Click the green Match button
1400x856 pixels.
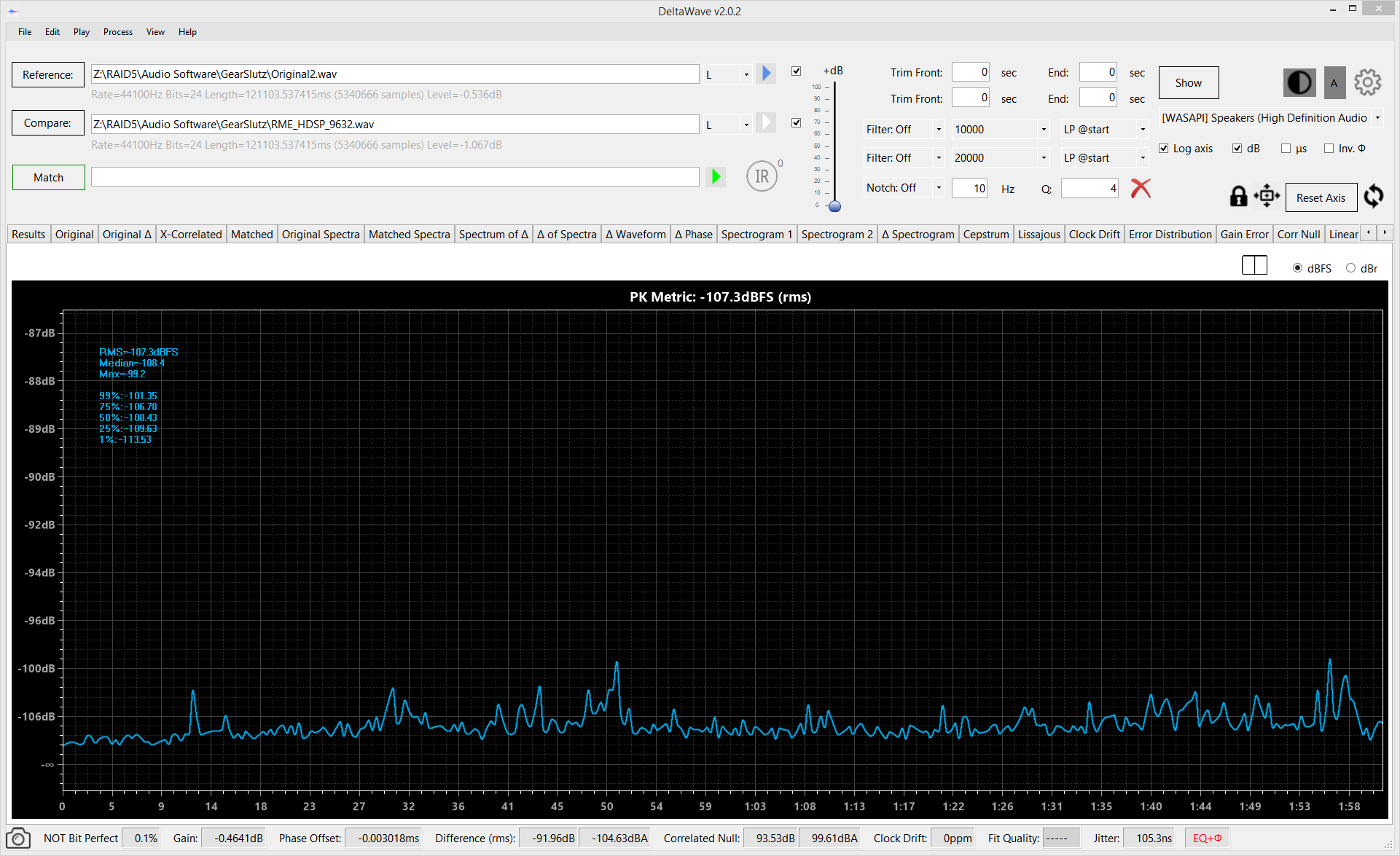pyautogui.click(x=49, y=178)
